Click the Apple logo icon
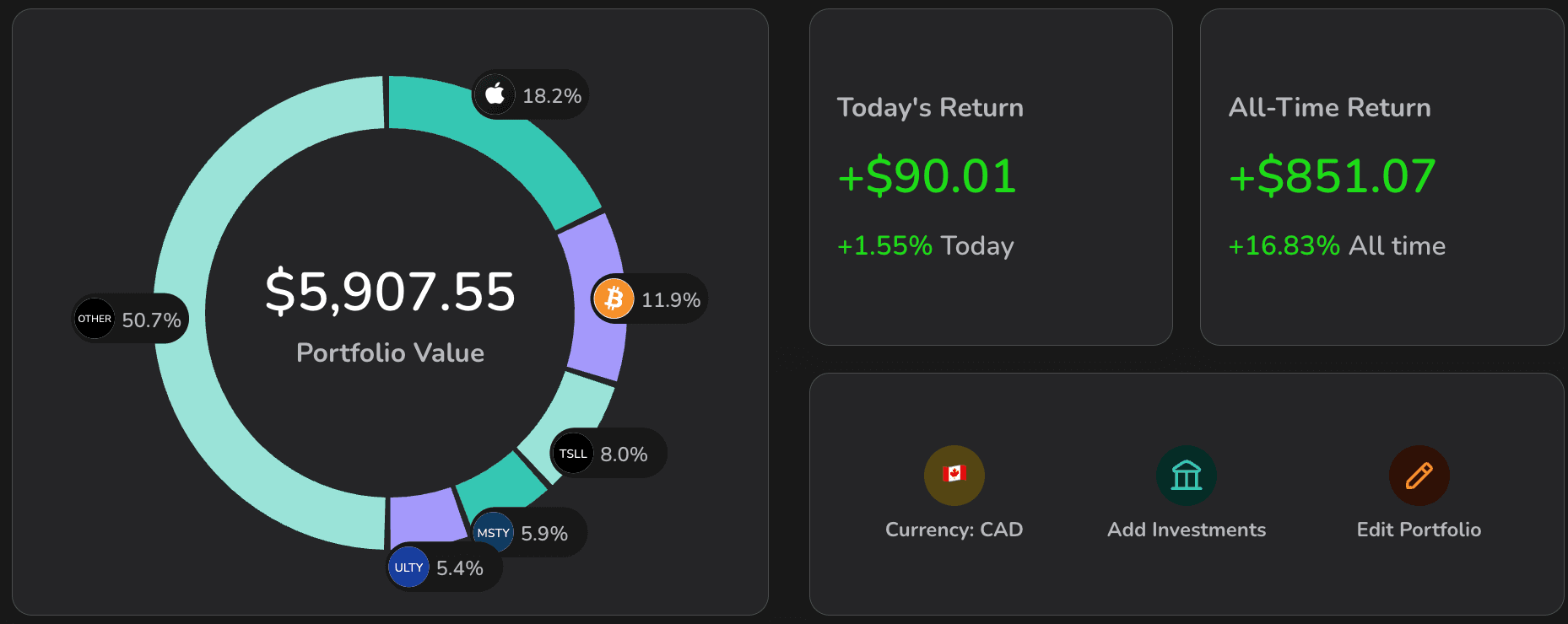 pyautogui.click(x=495, y=94)
